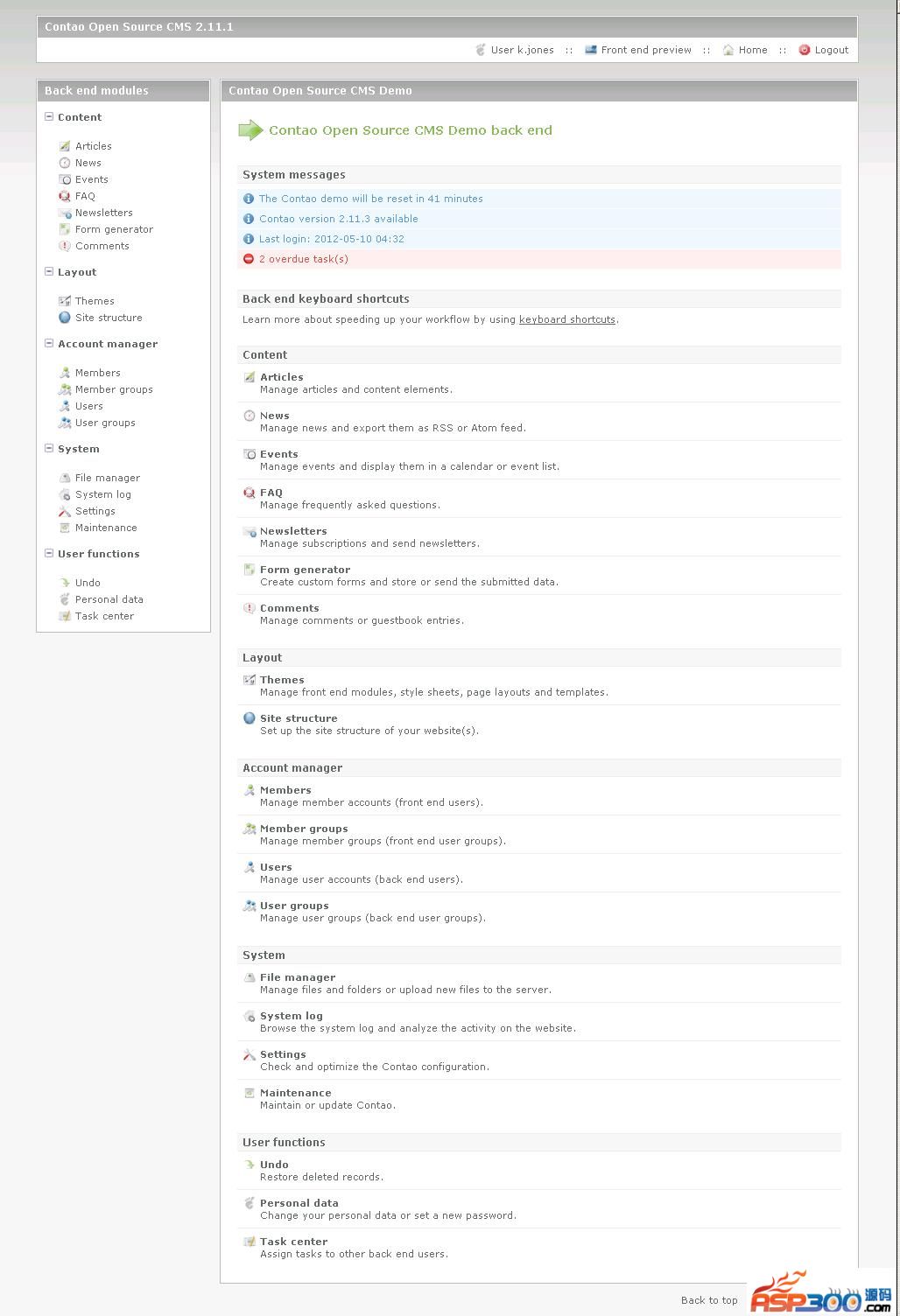Open User k.jones profile link
The width and height of the screenshot is (900, 1316).
pos(522,50)
